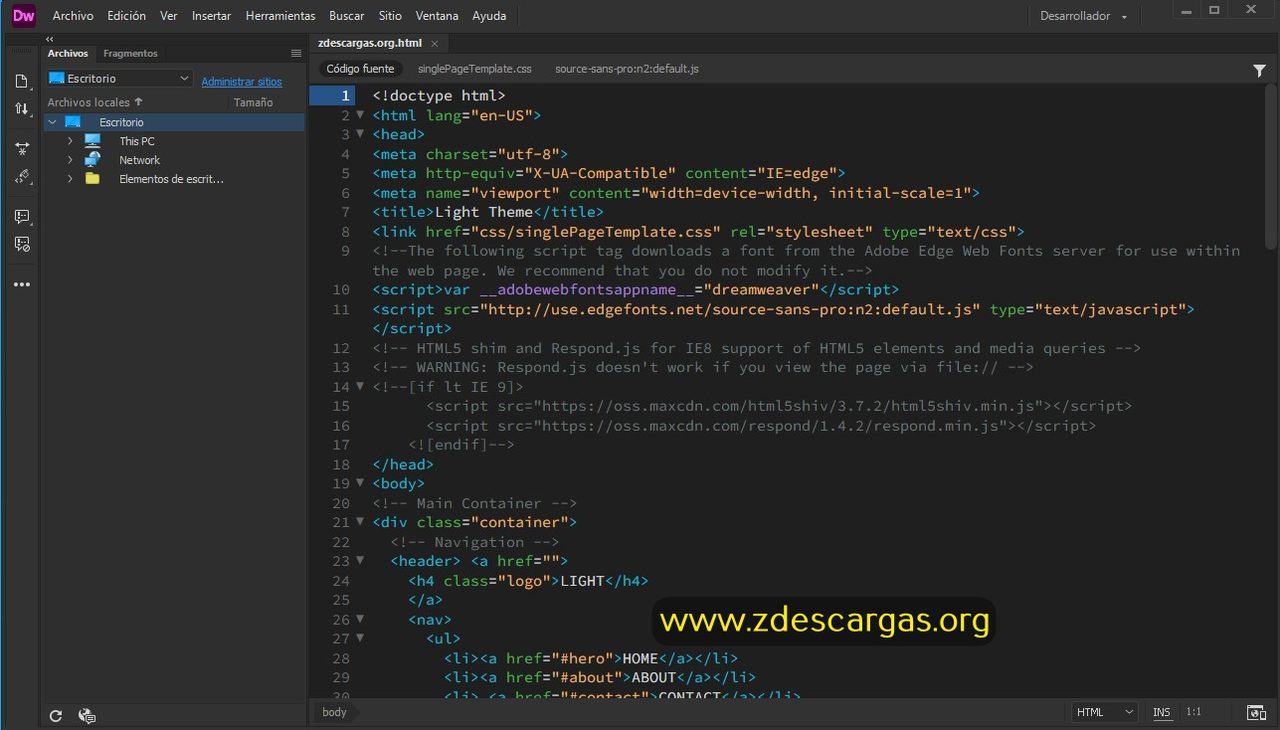Click line number 18 beside closing head tag
1280x730 pixels.
[341, 464]
